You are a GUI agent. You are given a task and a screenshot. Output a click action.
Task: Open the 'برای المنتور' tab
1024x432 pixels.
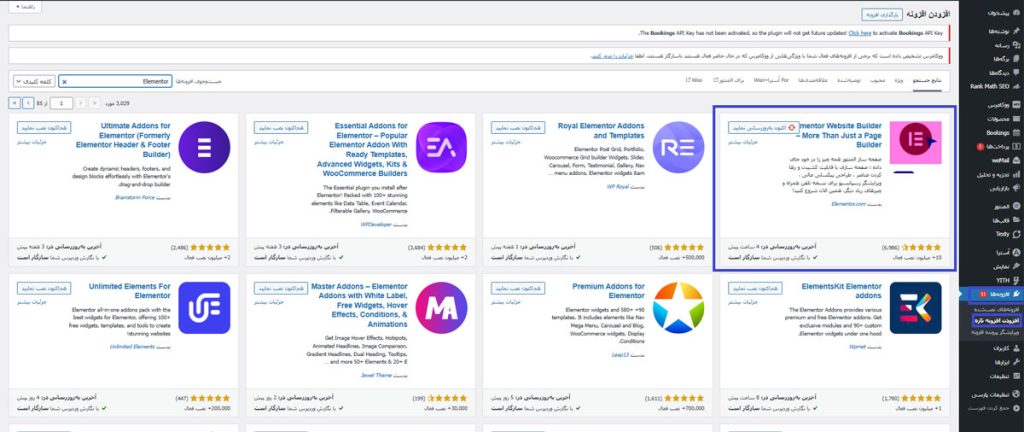(x=727, y=80)
